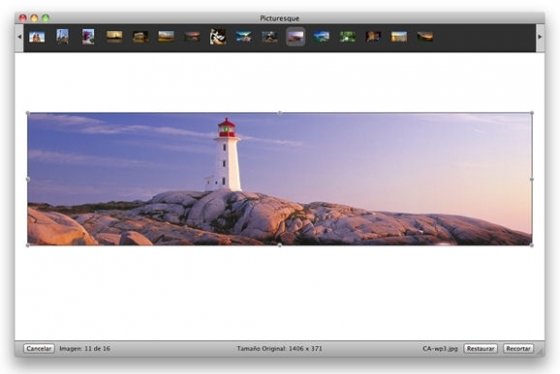
Task: Open the sixteenth thumbnail, dark sunset panorama
Action: point(425,36)
